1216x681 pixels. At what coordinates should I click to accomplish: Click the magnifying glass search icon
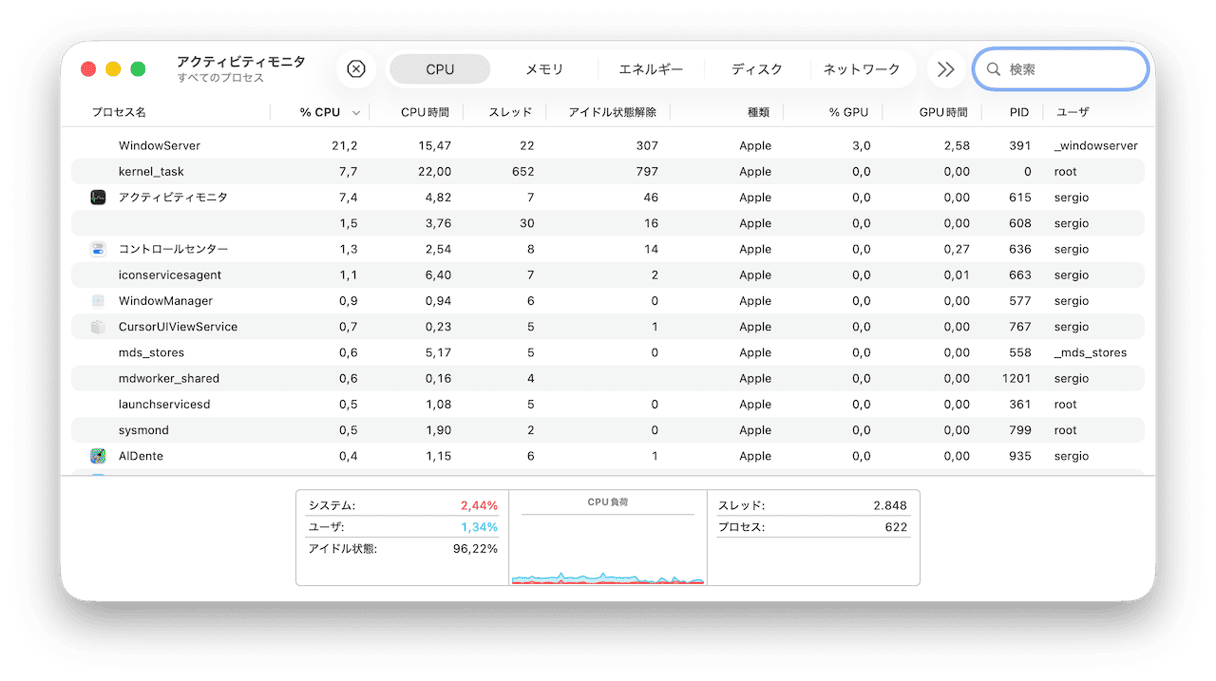[993, 70]
